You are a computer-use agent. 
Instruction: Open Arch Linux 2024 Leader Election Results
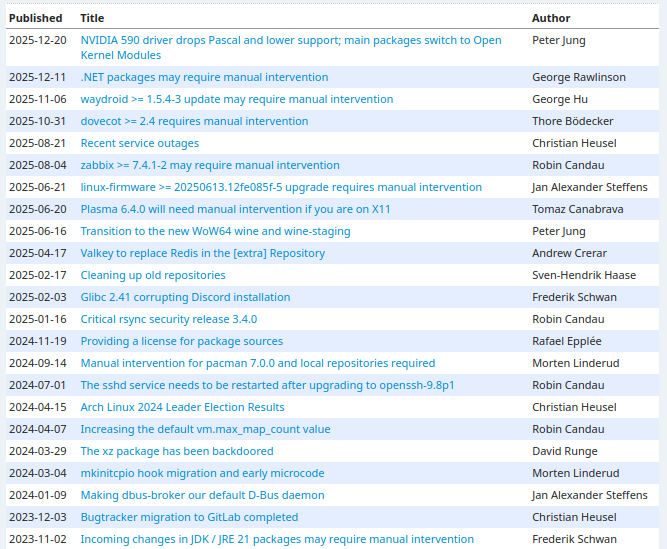pyautogui.click(x=182, y=407)
